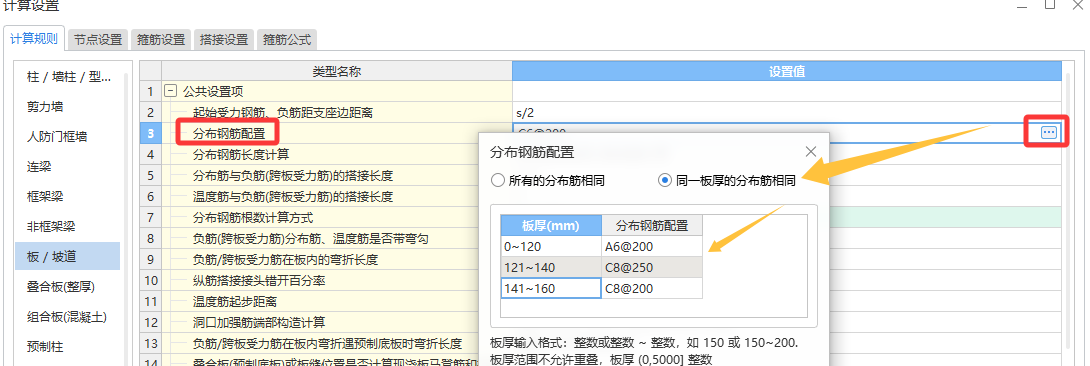Click row number 7 header

click(150, 217)
